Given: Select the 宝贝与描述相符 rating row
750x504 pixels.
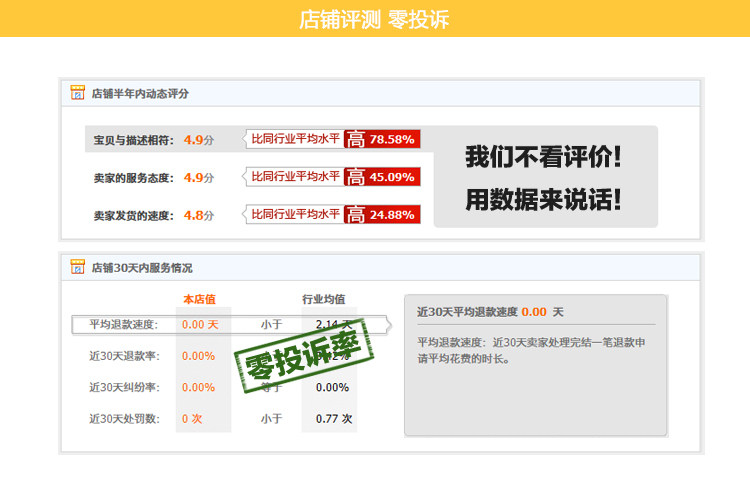Looking at the screenshot, I should [x=259, y=139].
